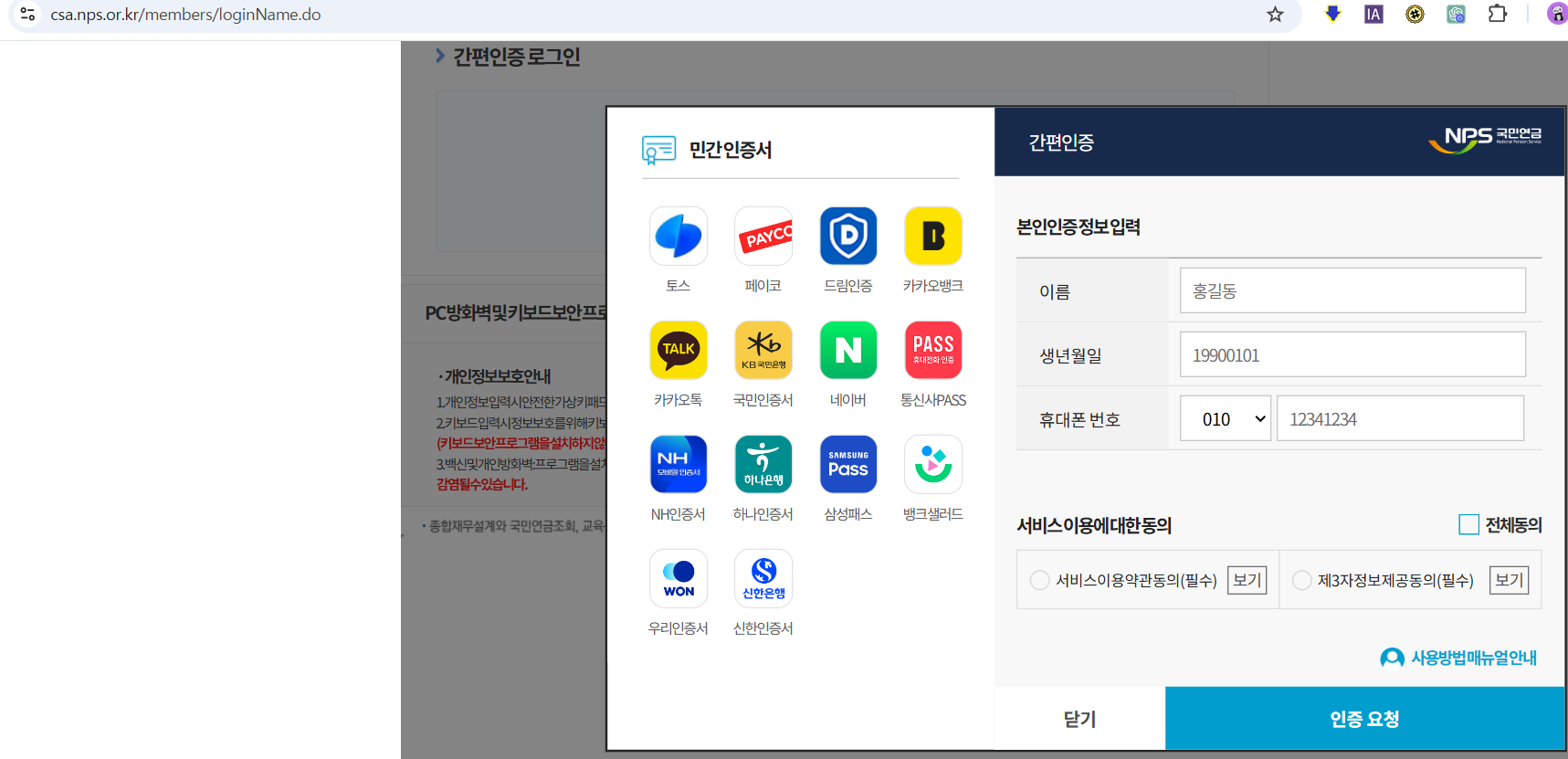Click the 생년월일 birthdate input field
The height and width of the screenshot is (759, 1568).
coord(1352,354)
